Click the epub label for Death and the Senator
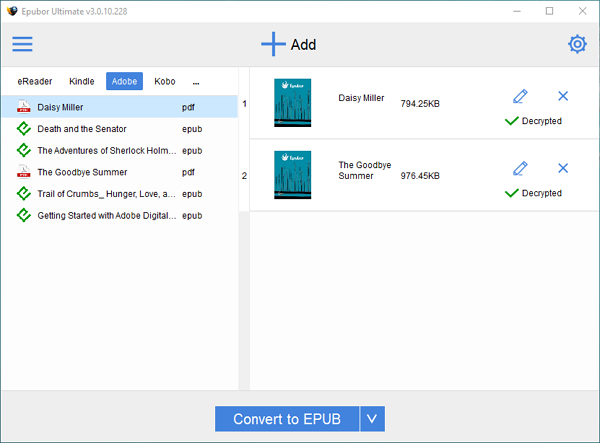Image resolution: width=600 pixels, height=443 pixels. [192, 129]
